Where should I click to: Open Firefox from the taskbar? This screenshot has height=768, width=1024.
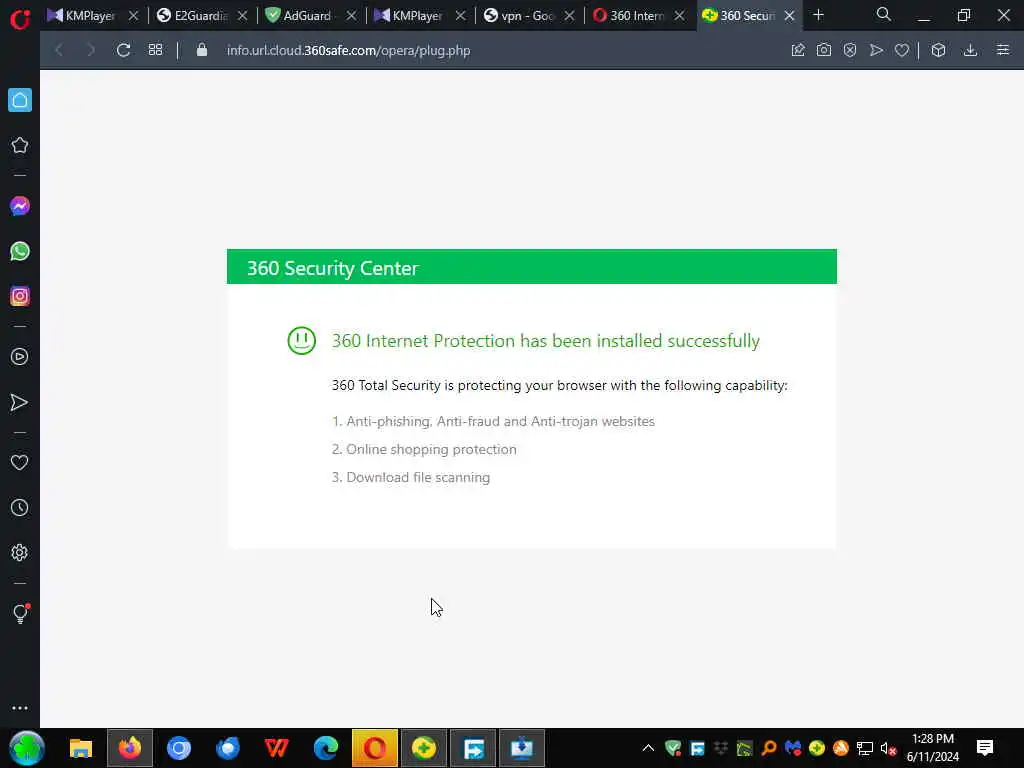(130, 748)
